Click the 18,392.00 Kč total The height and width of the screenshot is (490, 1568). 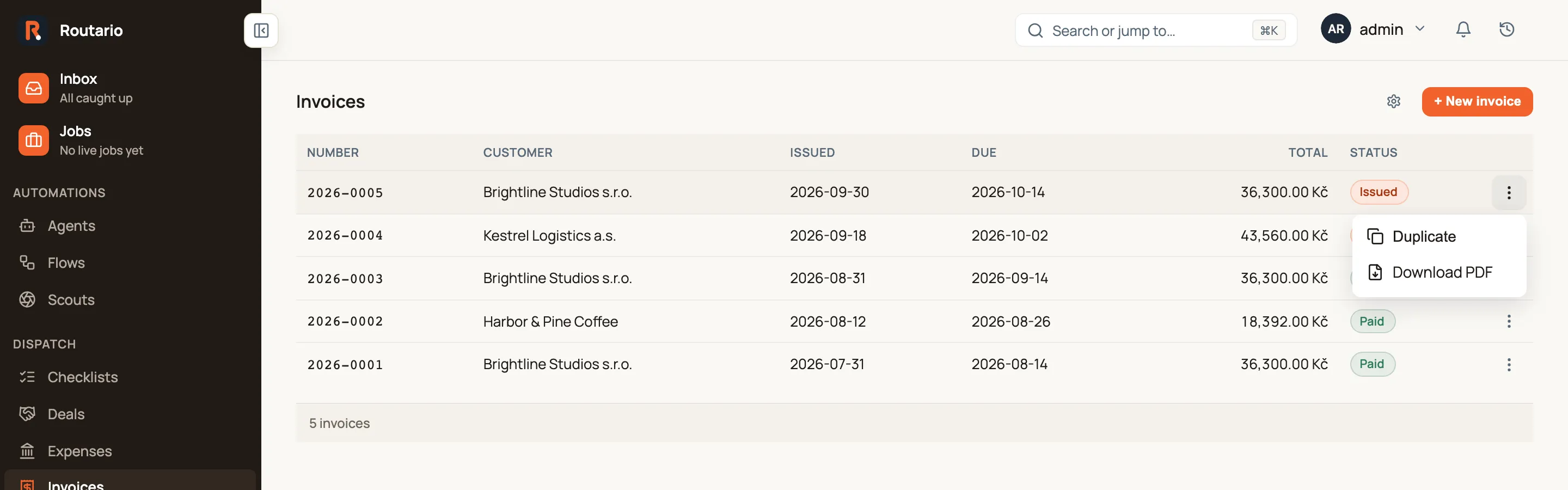coord(1284,321)
